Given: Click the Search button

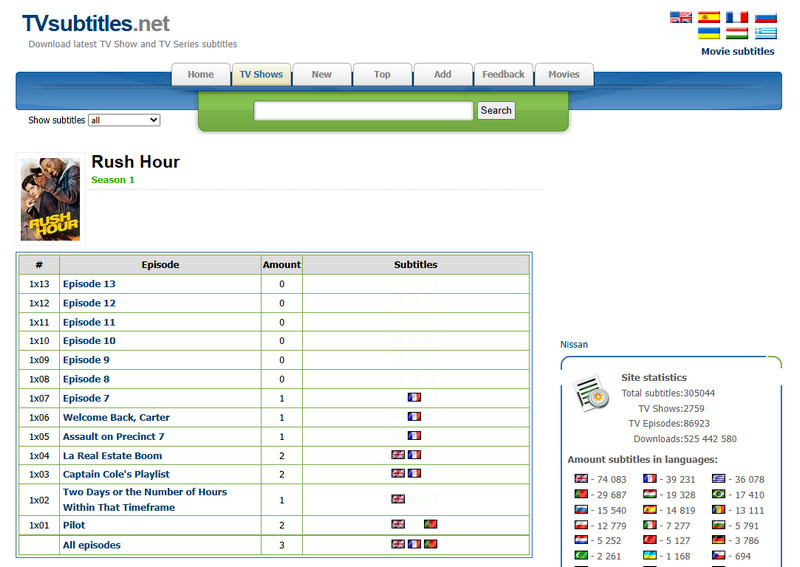Looking at the screenshot, I should point(496,110).
